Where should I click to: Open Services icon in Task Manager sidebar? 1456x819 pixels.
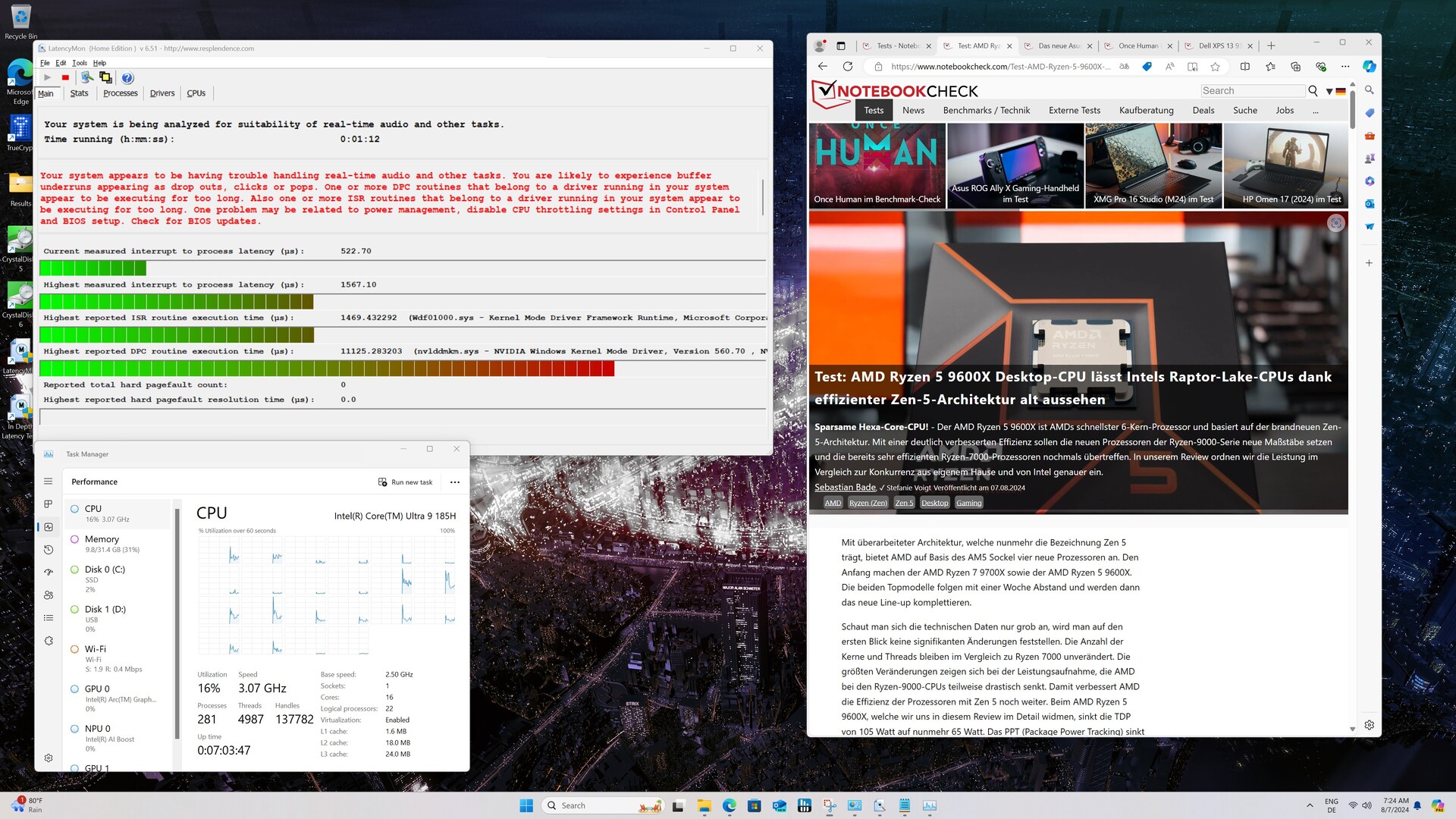tap(48, 641)
